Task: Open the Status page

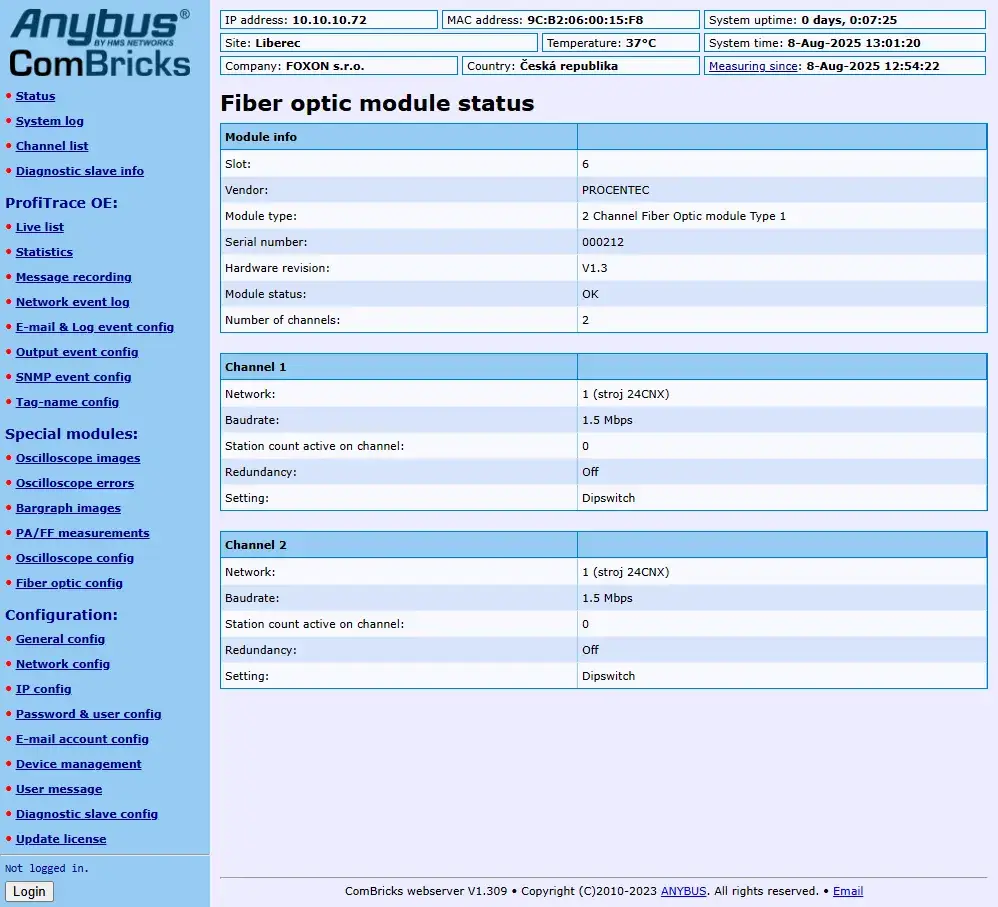Action: (x=35, y=96)
